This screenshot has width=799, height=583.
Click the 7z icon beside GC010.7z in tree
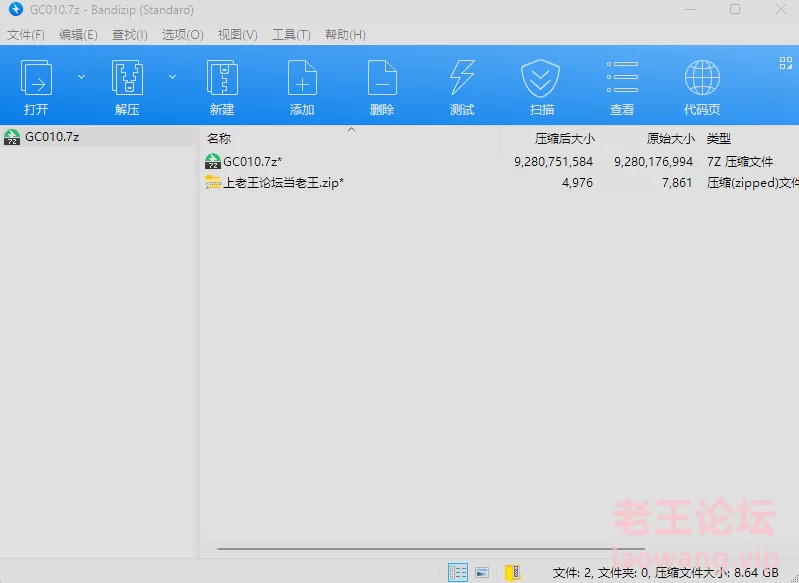coord(12,137)
